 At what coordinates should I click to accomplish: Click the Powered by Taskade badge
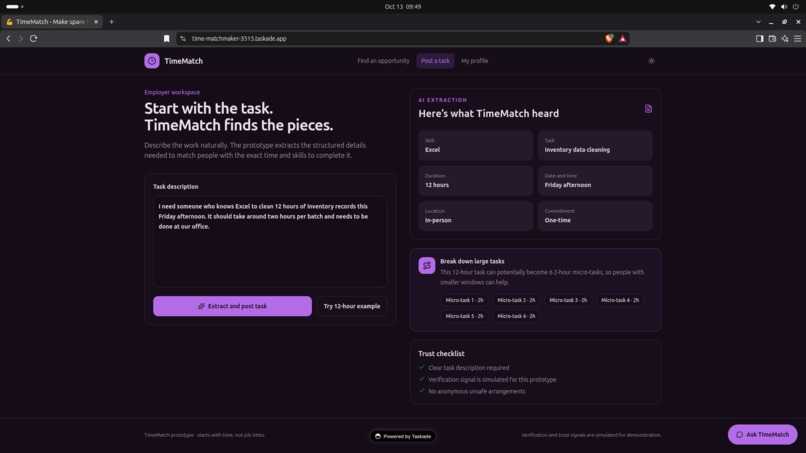click(x=402, y=436)
